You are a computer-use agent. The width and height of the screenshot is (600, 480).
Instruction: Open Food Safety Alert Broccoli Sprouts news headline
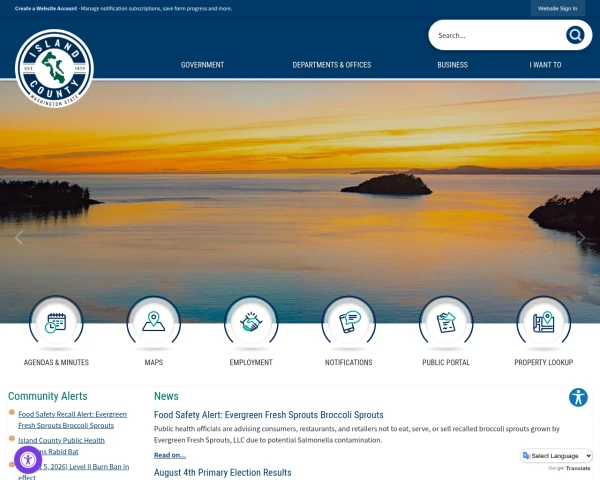click(x=269, y=415)
